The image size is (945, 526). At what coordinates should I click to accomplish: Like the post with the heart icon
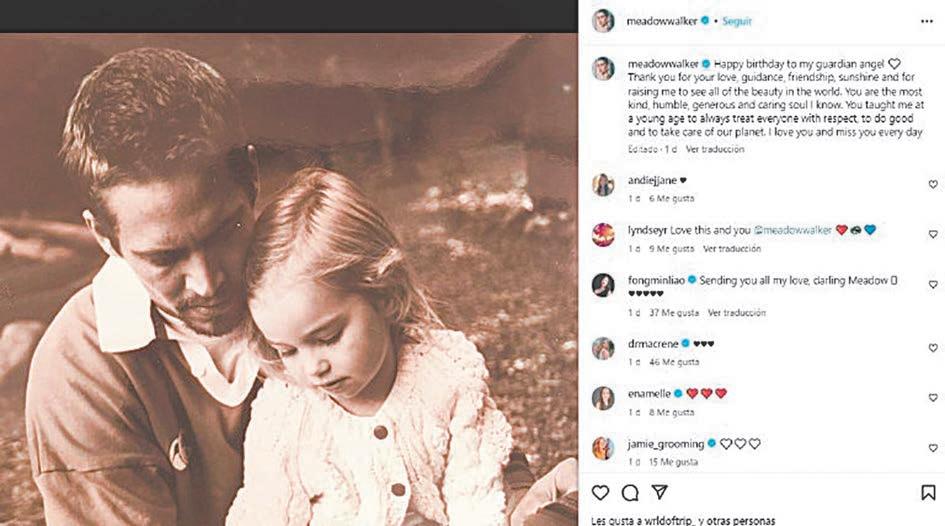(600, 493)
